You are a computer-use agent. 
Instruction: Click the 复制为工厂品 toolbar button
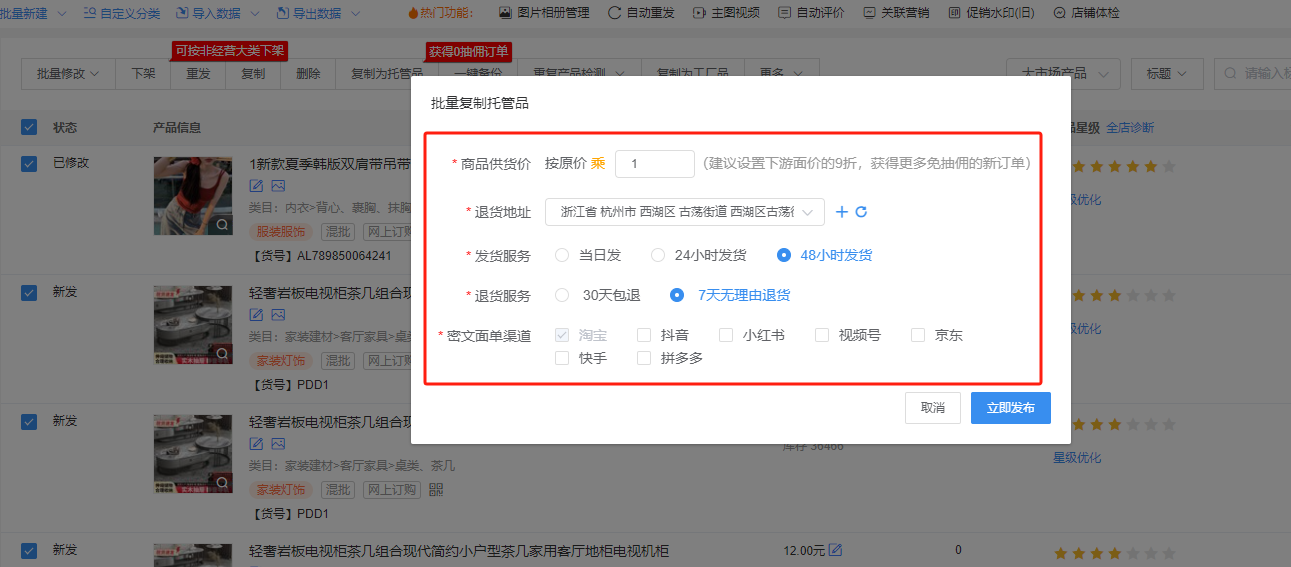point(692,74)
